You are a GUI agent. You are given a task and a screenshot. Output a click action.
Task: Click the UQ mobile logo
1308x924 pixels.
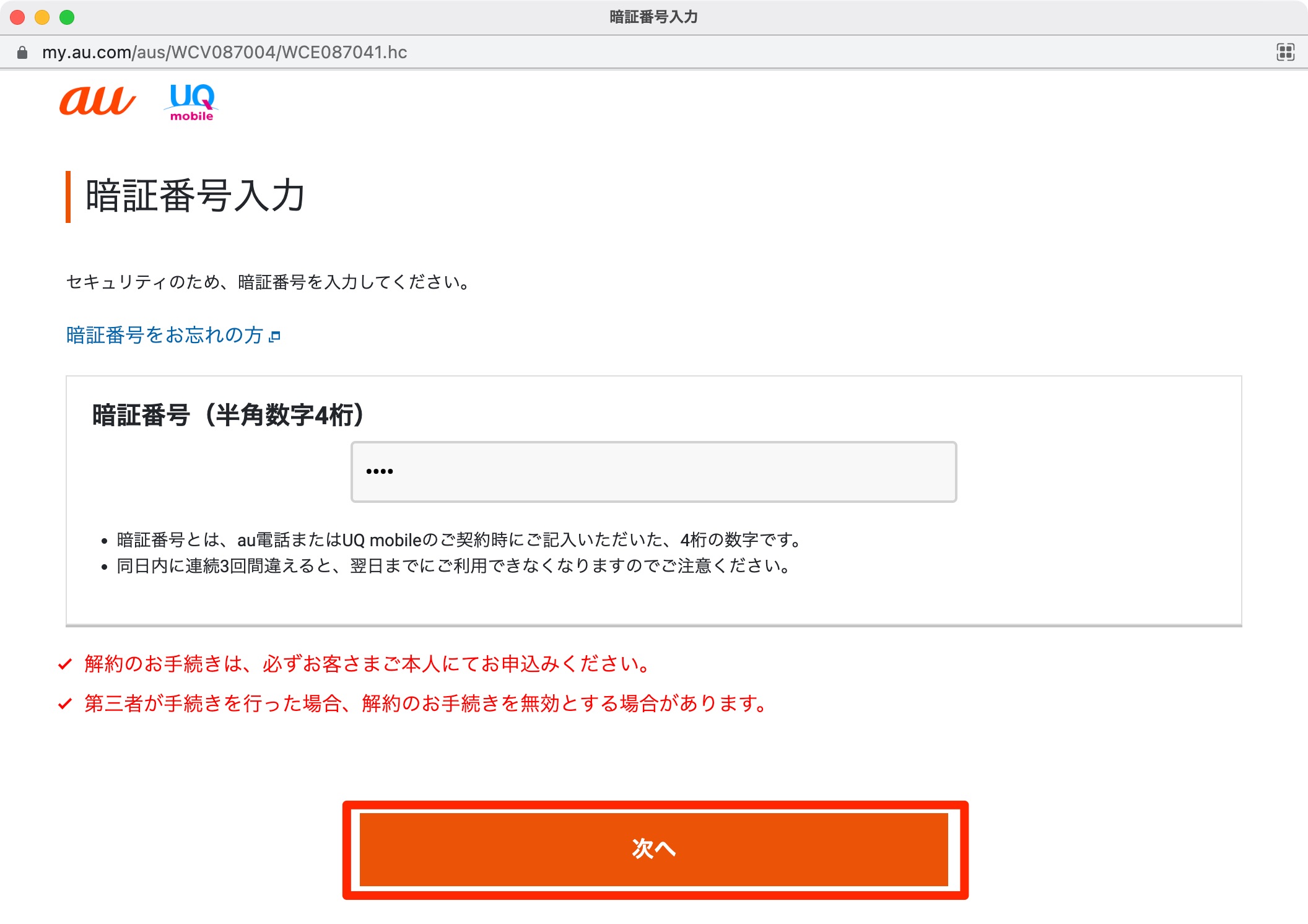pyautogui.click(x=191, y=102)
